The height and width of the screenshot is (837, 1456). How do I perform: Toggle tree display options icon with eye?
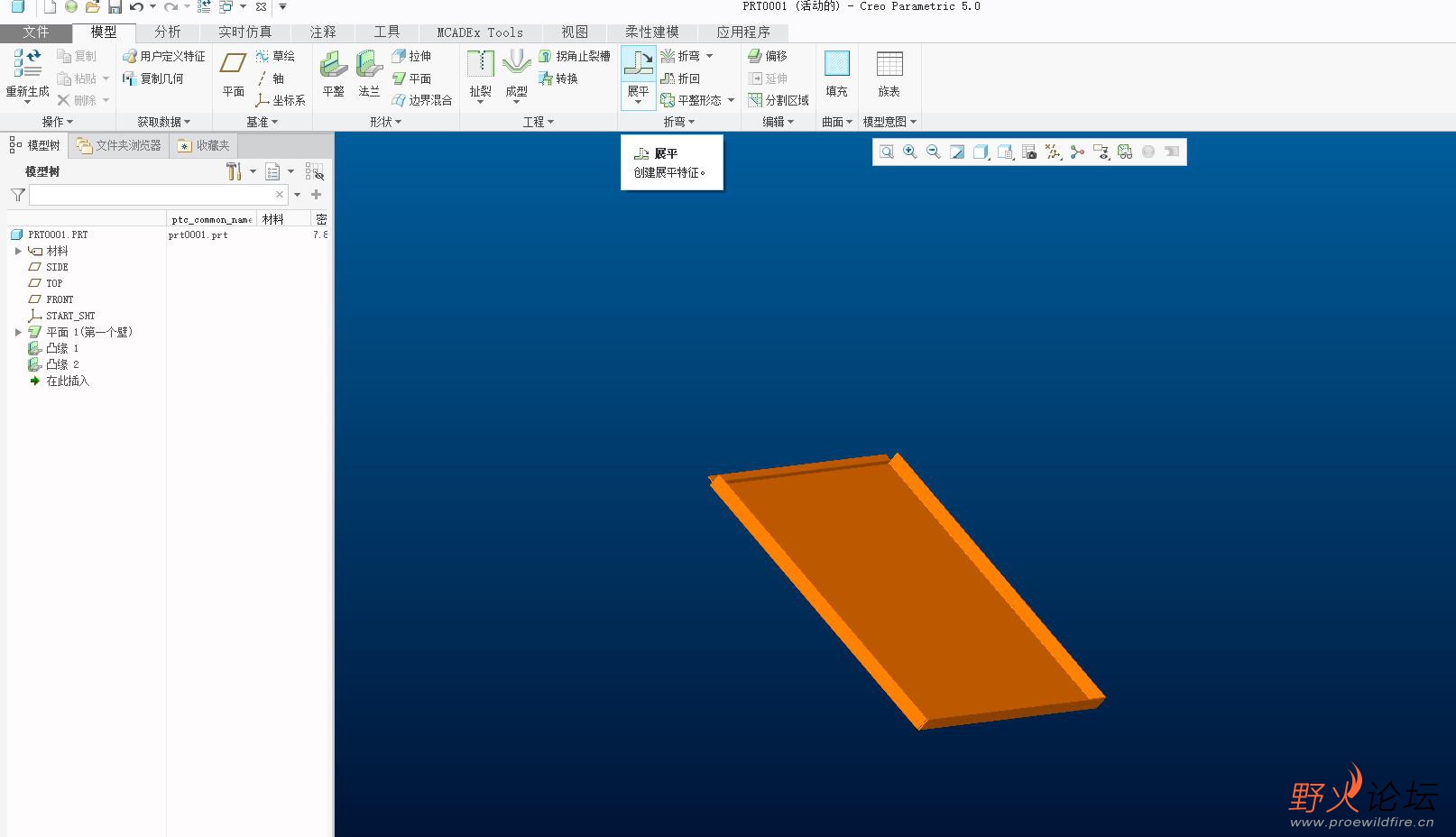coord(314,171)
